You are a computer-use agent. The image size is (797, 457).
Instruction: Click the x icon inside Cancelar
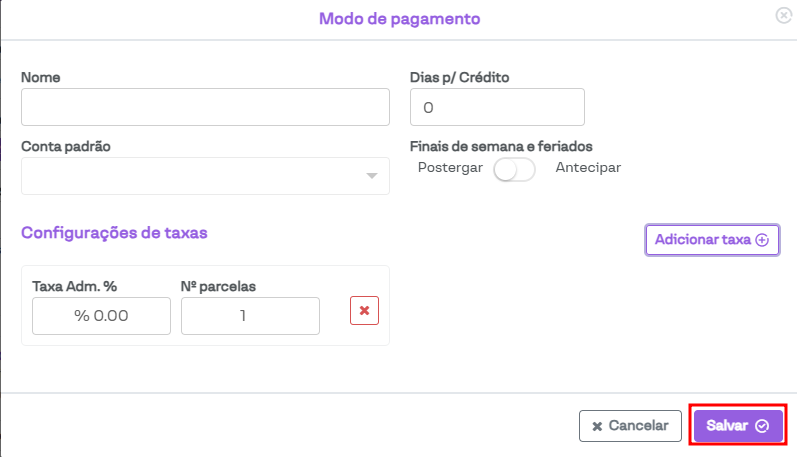click(597, 426)
